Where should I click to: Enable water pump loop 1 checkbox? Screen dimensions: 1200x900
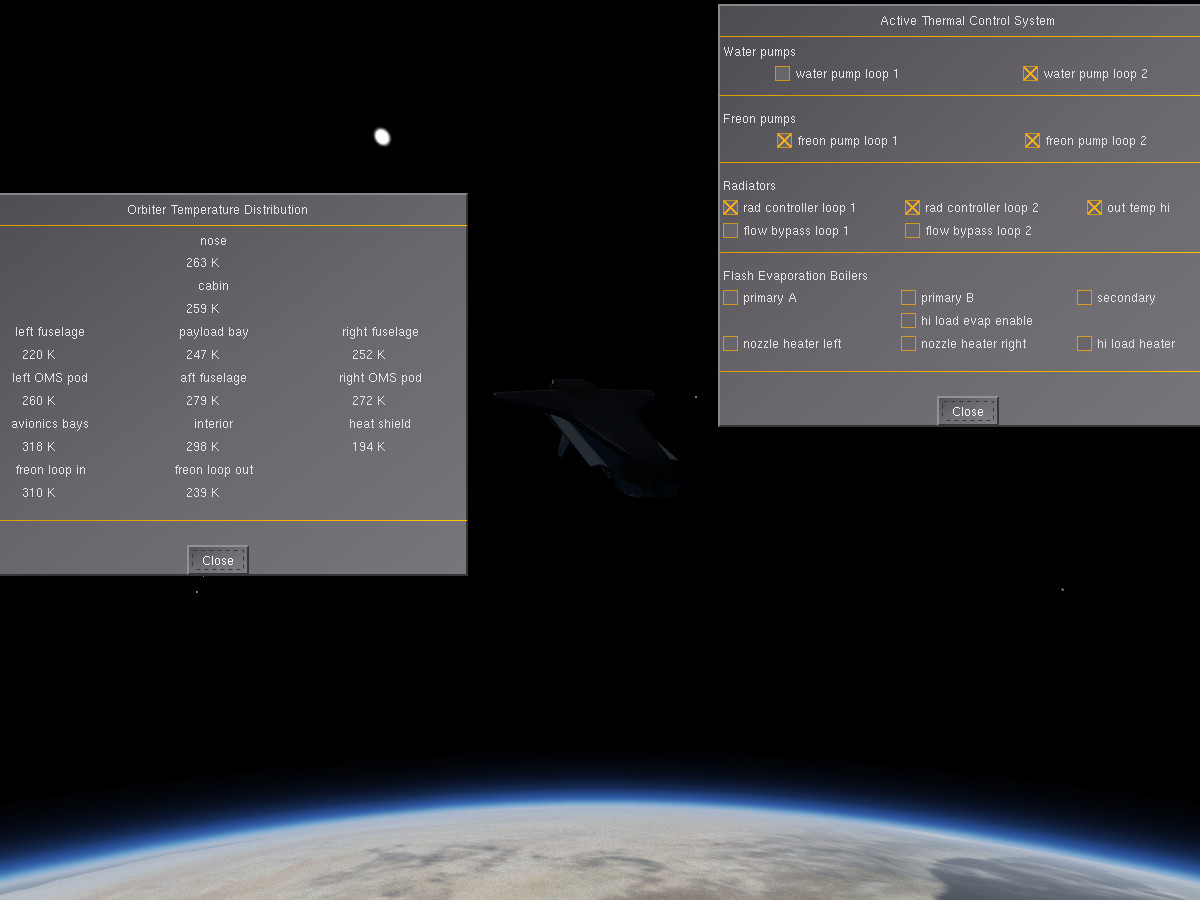coord(782,74)
